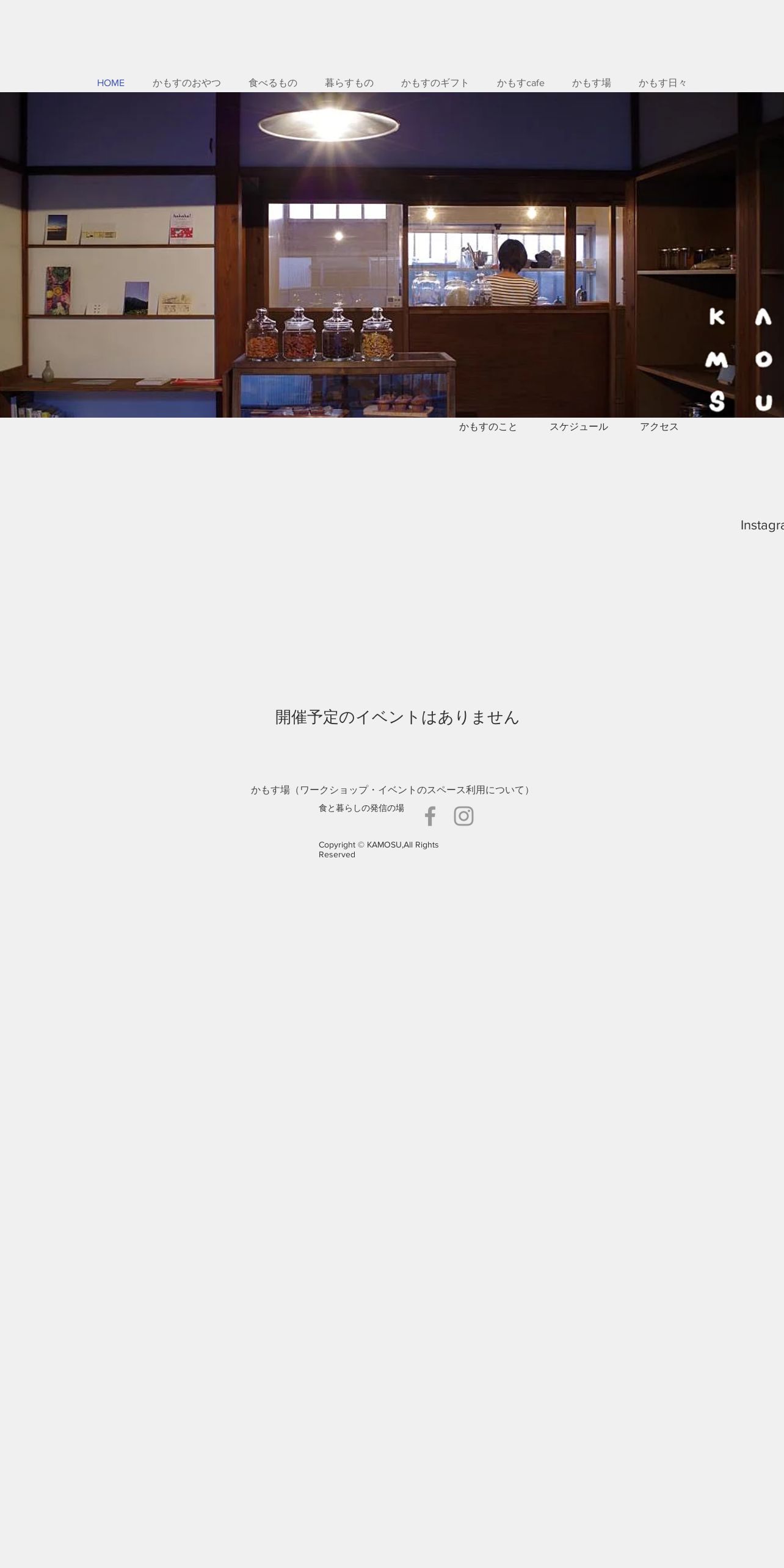
Task: Click the Copyright © KAMOSU text
Action: 379,849
